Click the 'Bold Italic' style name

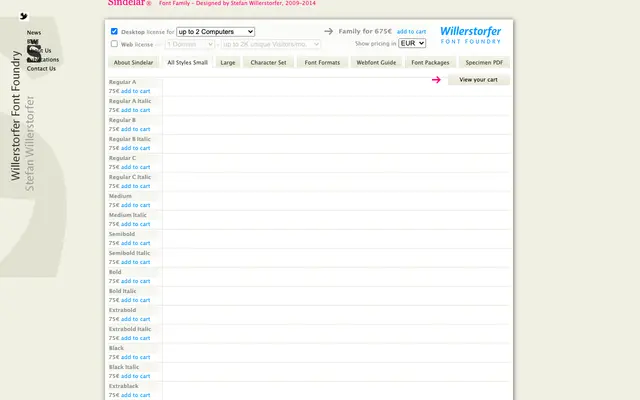pyautogui.click(x=122, y=291)
